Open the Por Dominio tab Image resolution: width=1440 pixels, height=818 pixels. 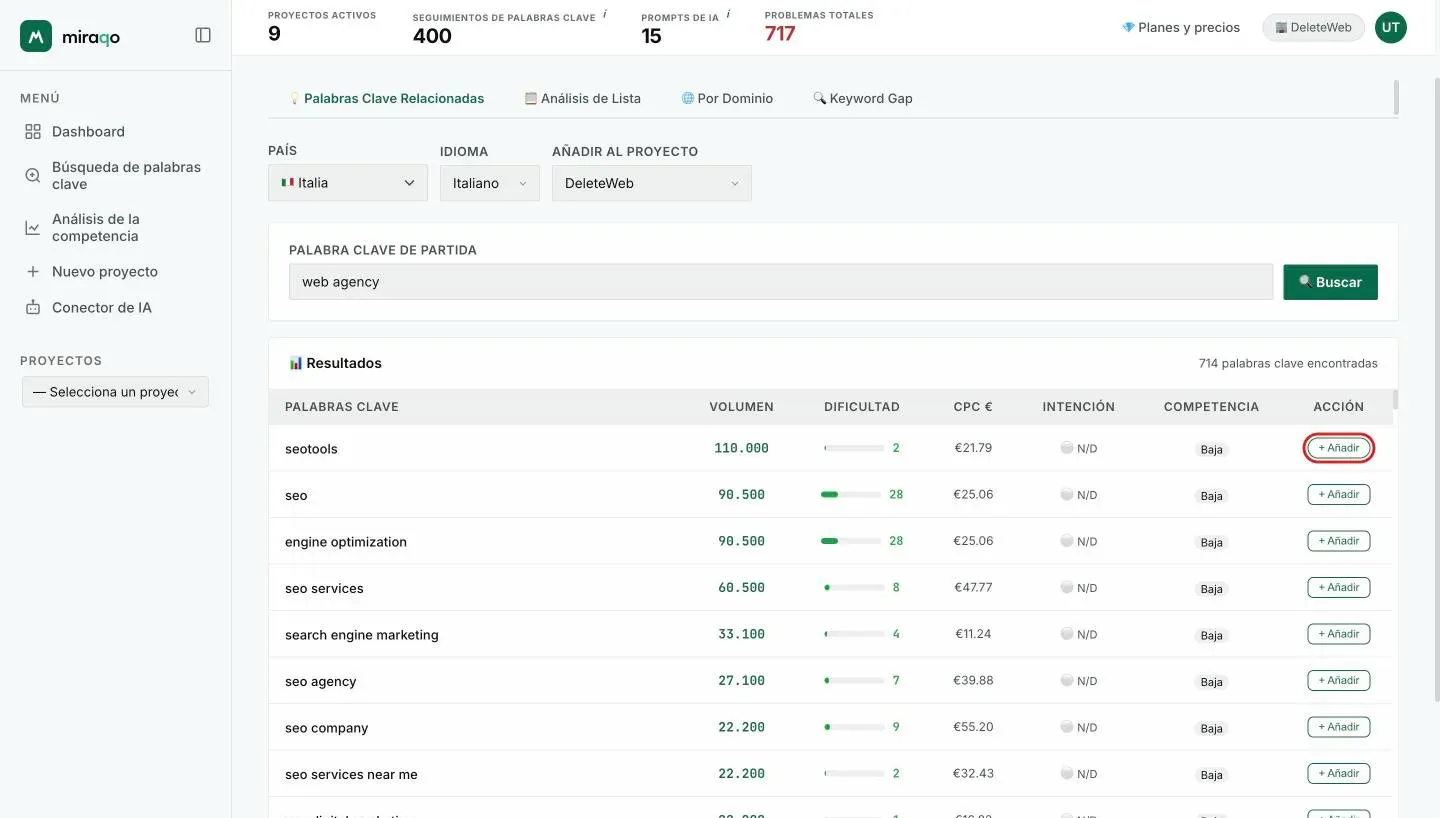coord(727,99)
